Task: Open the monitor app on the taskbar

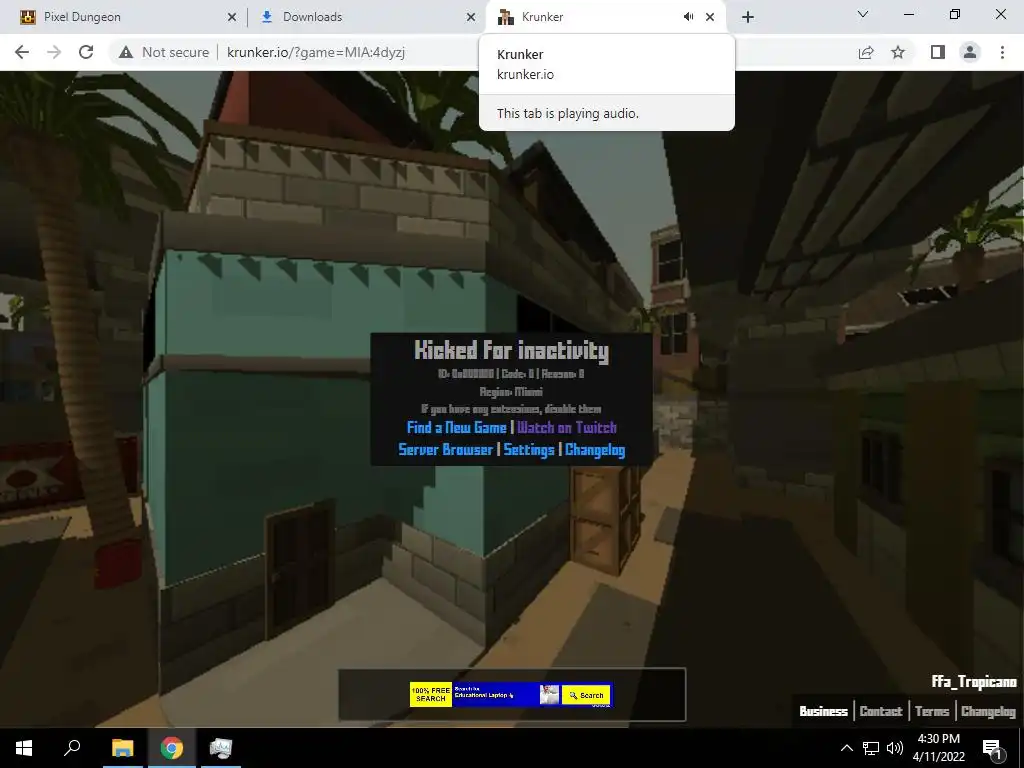Action: (x=221, y=748)
